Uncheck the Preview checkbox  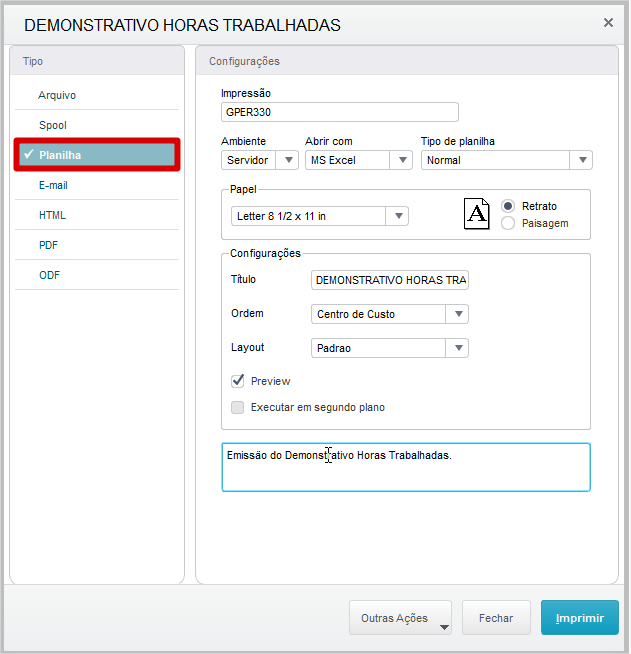coord(238,381)
